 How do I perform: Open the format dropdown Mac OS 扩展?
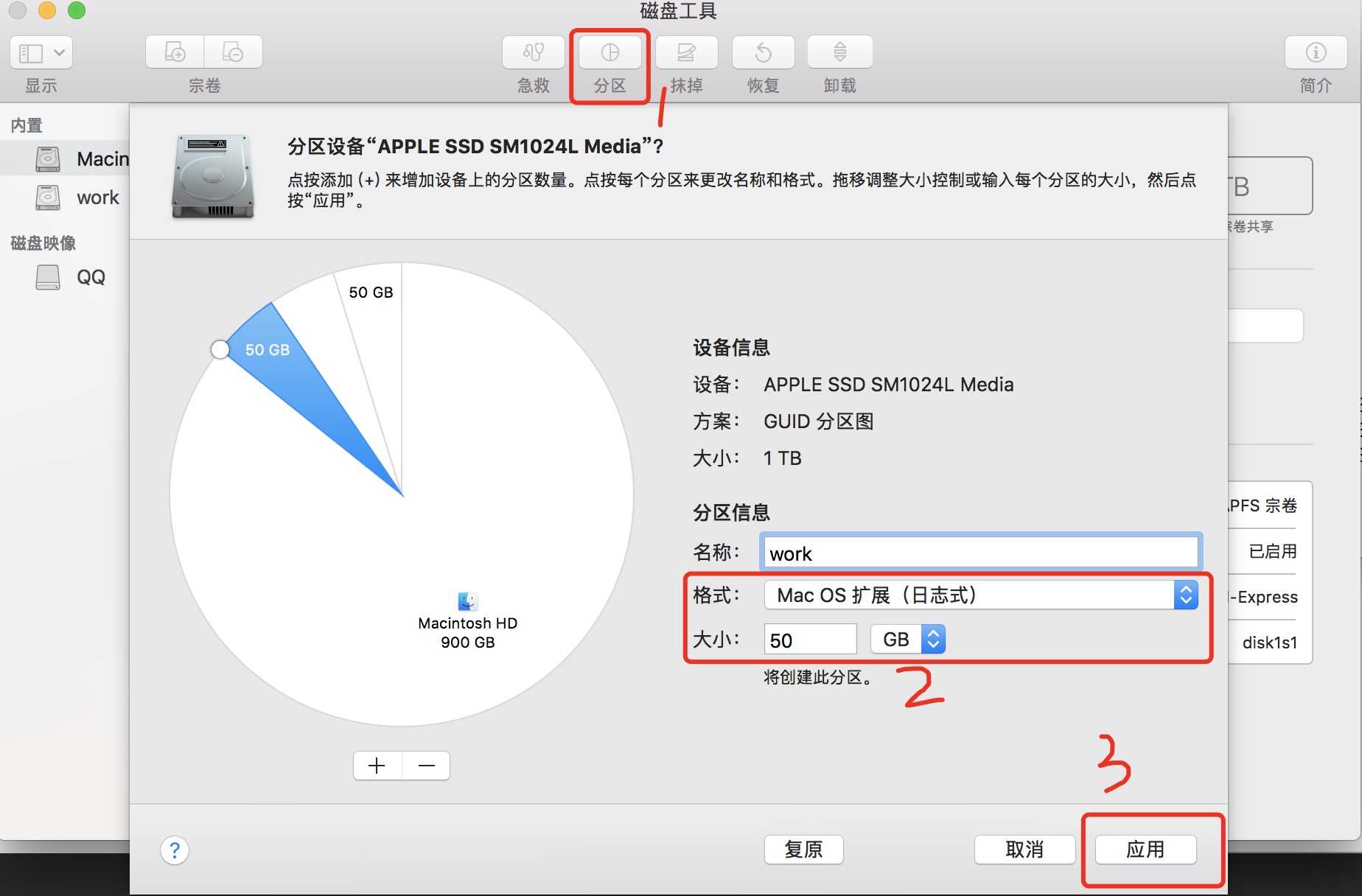[x=981, y=595]
